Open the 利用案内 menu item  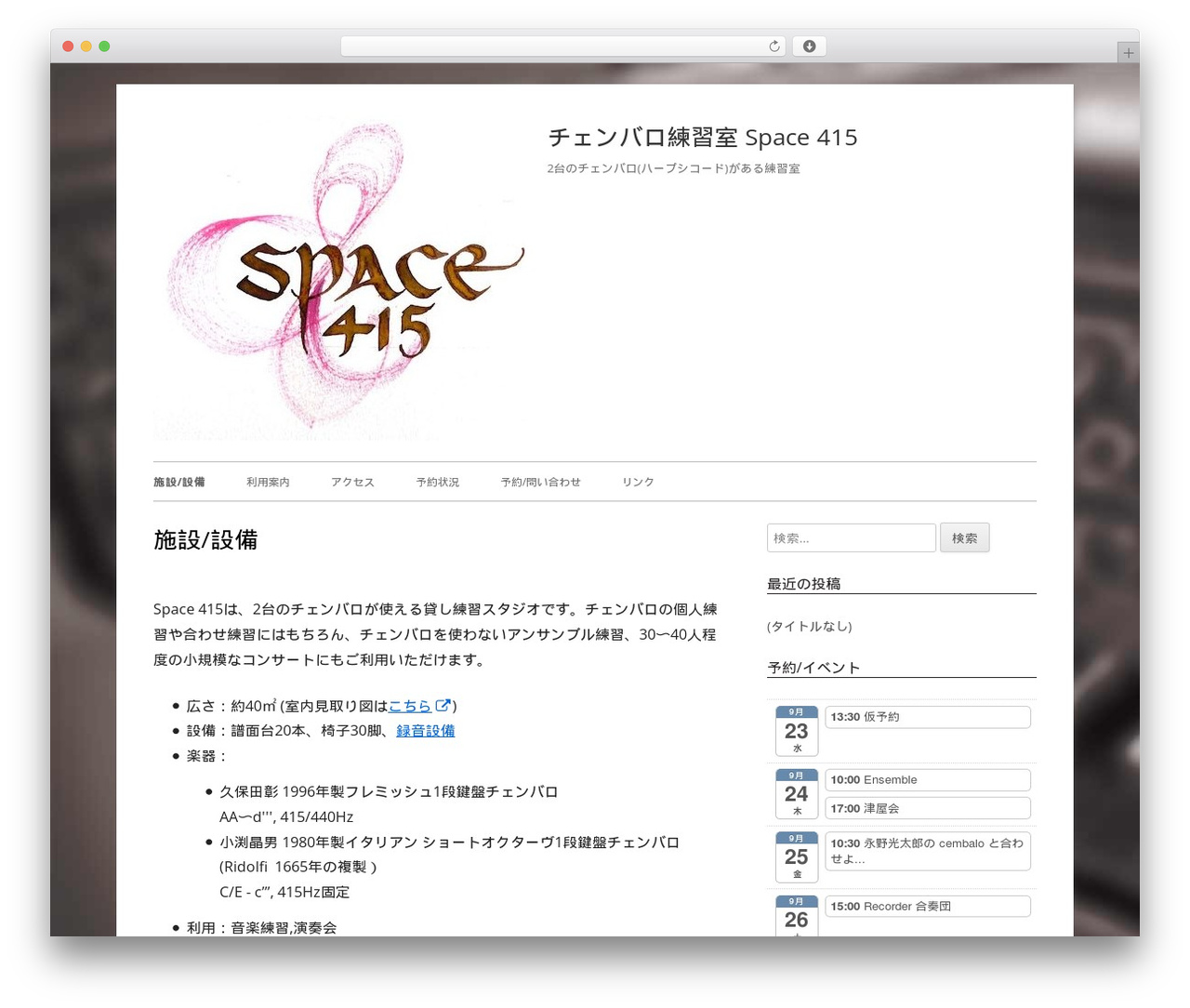(268, 482)
